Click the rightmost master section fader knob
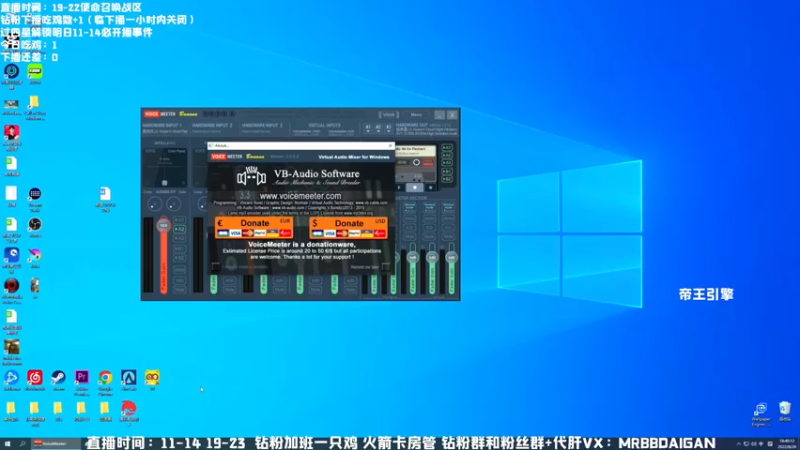The width and height of the screenshot is (800, 450). point(451,257)
